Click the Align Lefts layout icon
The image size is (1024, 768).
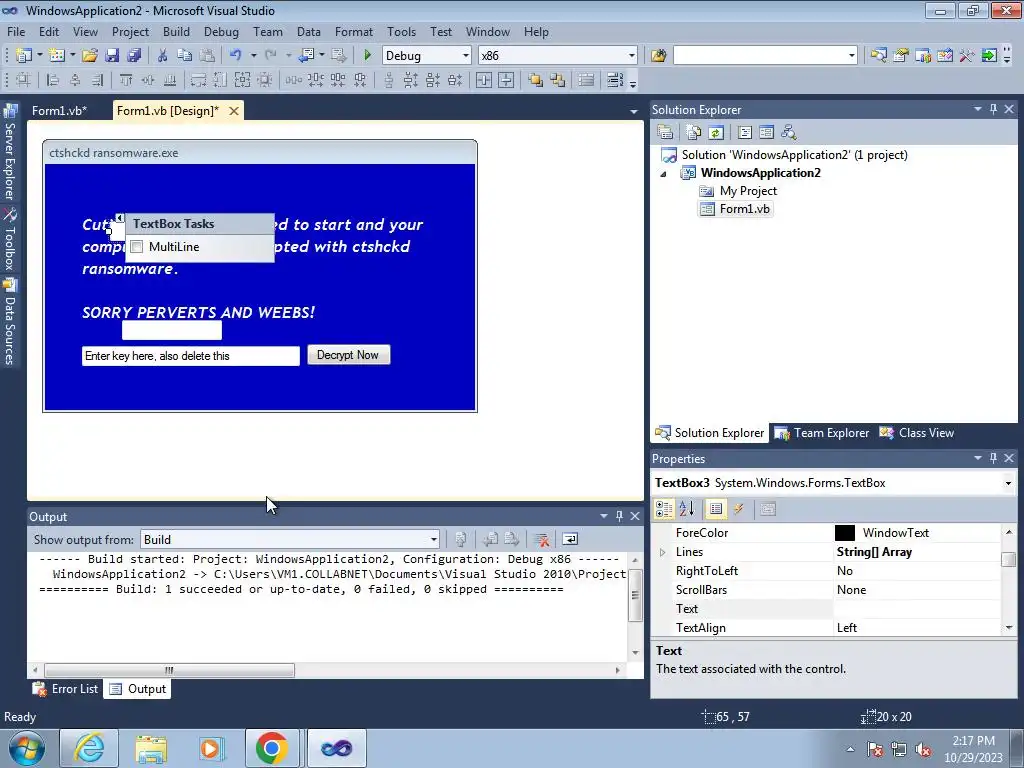(53, 80)
